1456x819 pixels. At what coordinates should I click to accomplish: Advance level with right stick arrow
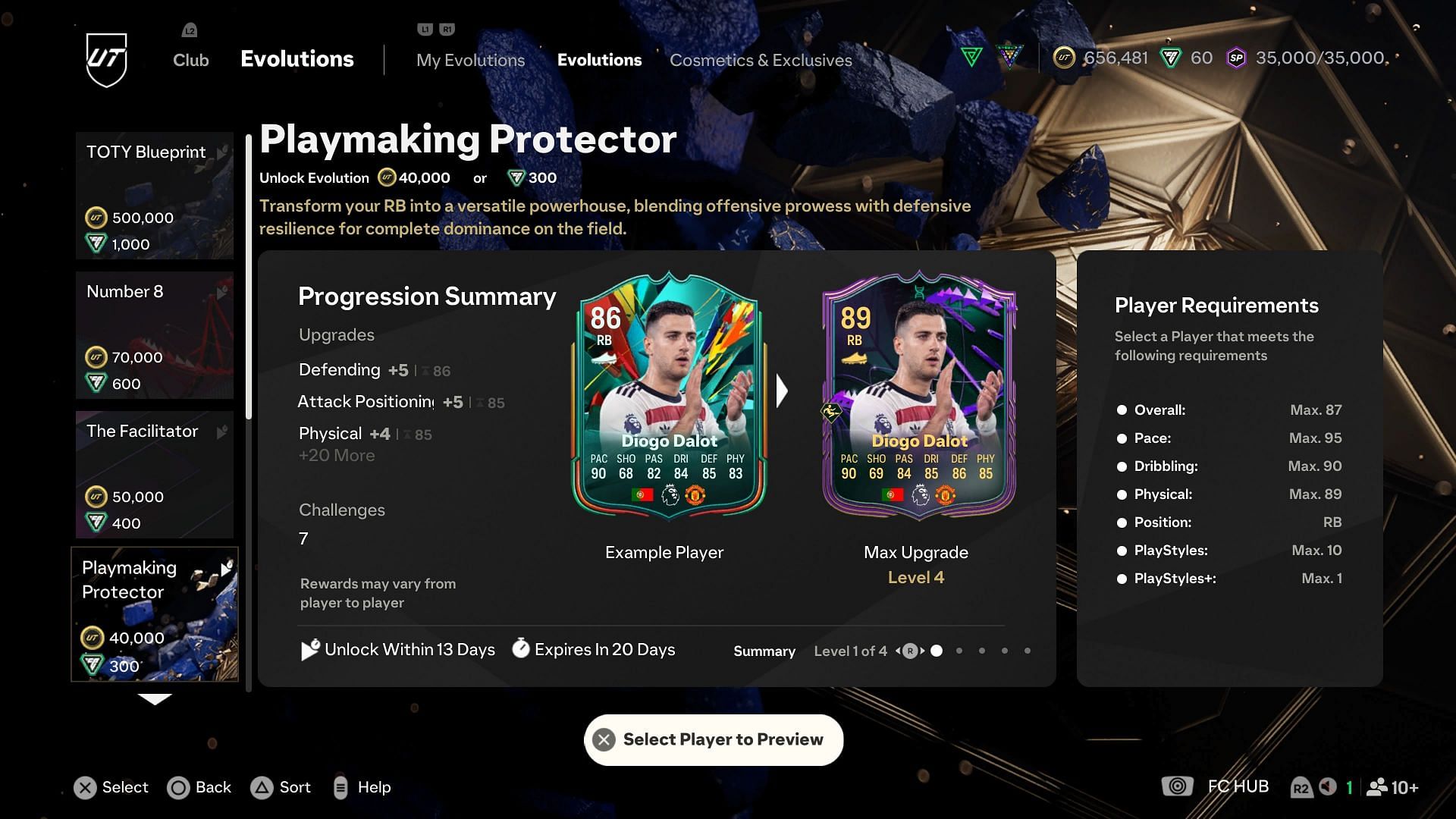(x=922, y=651)
